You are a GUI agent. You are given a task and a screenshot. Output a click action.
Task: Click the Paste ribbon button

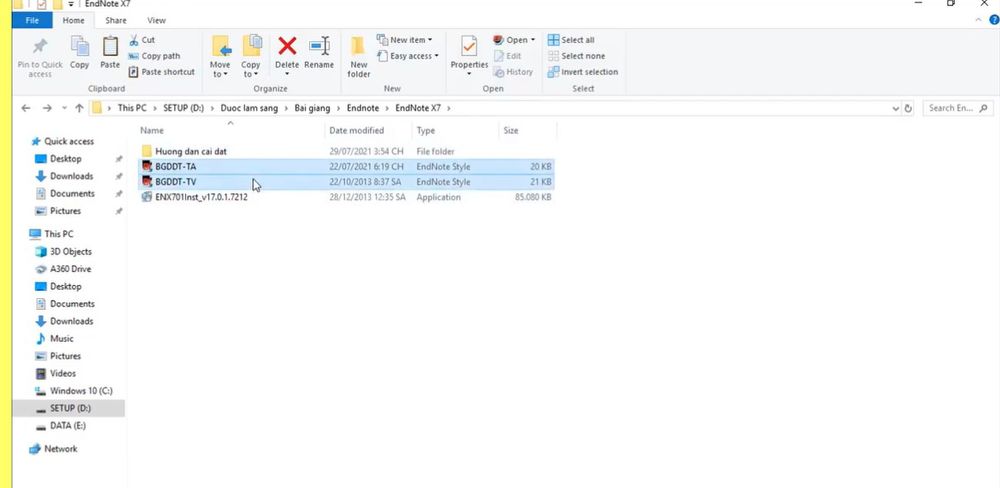[110, 52]
